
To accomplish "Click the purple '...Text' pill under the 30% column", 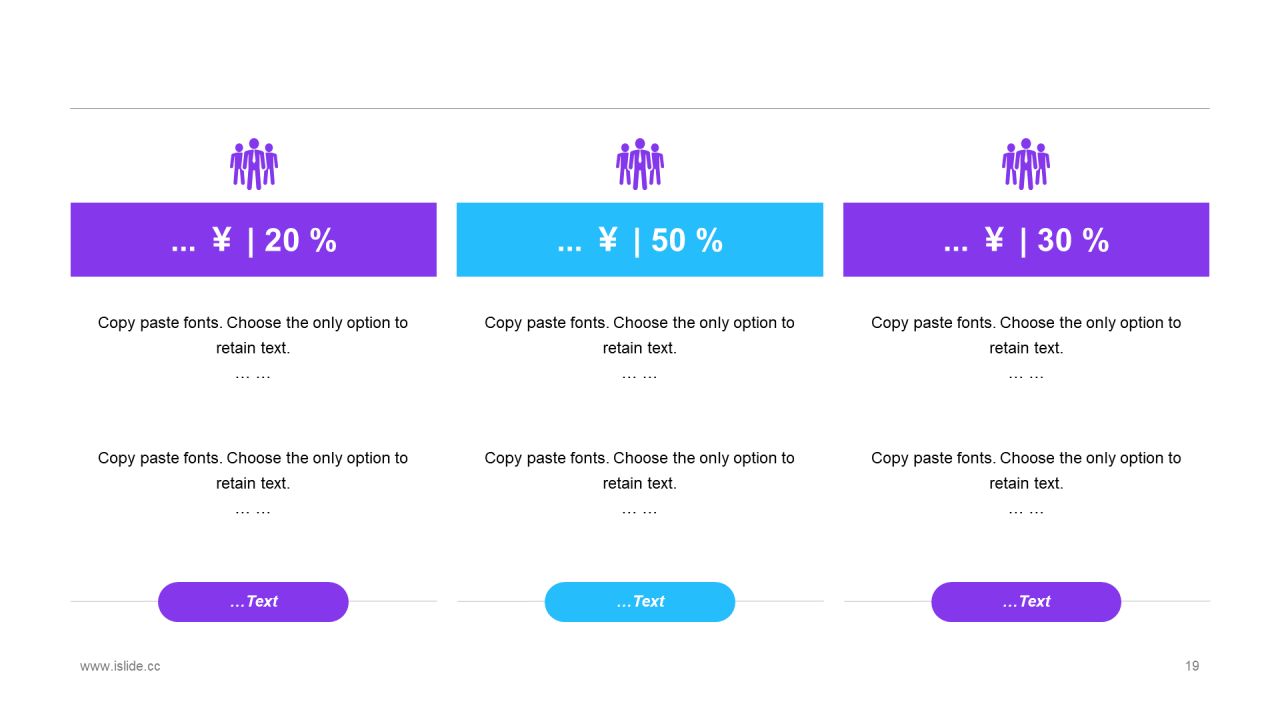I will point(1026,602).
